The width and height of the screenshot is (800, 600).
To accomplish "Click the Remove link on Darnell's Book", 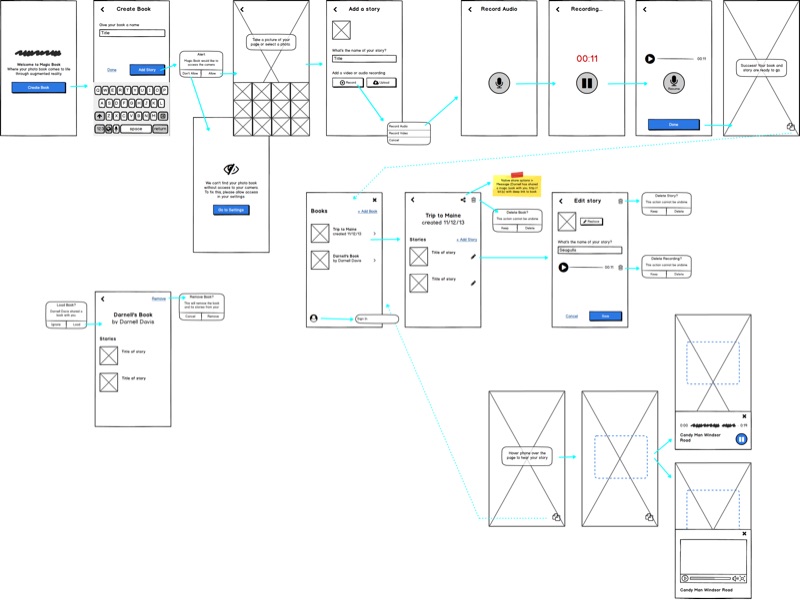I will [x=159, y=298].
